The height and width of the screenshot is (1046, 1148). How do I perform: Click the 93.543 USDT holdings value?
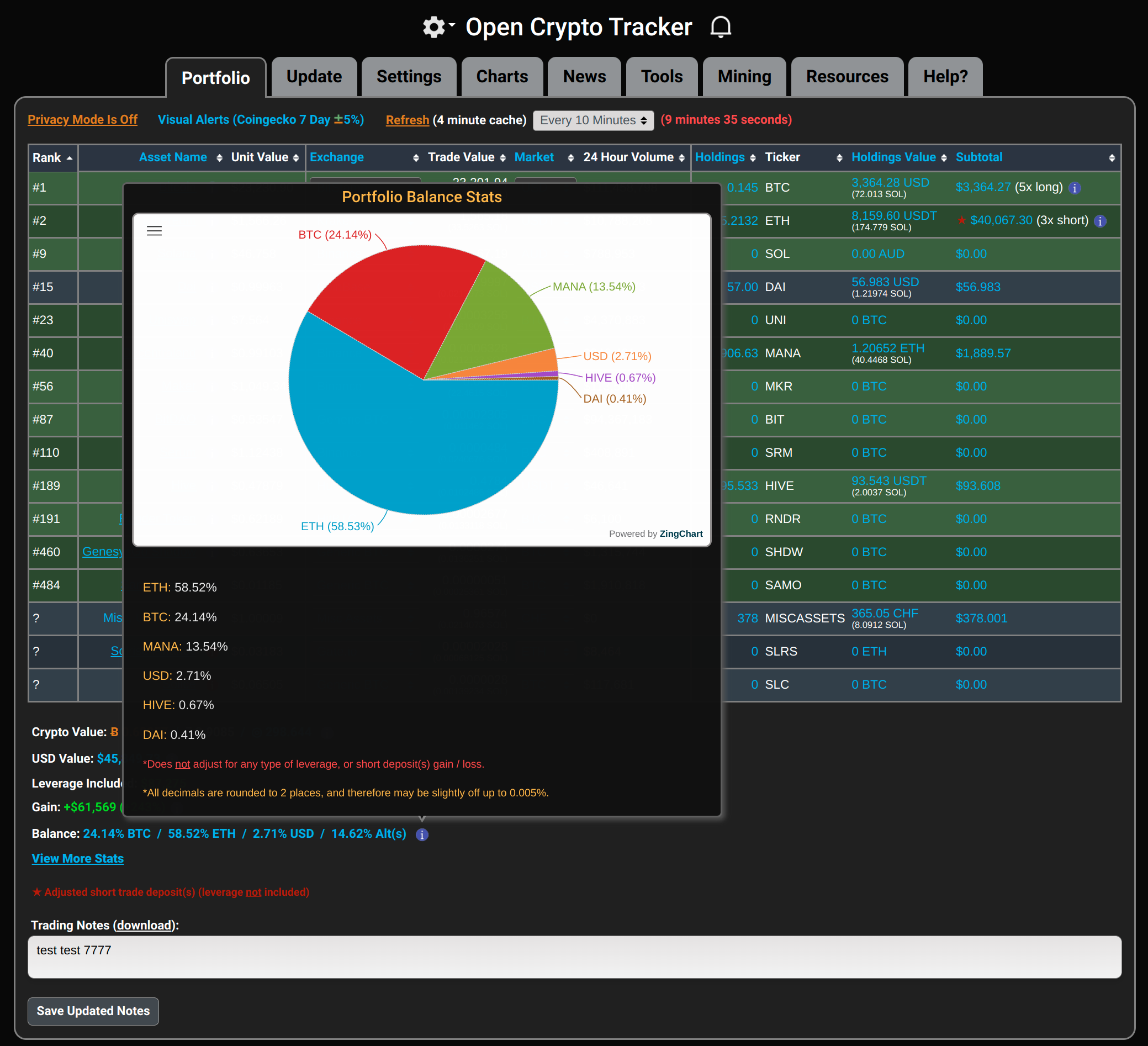889,481
